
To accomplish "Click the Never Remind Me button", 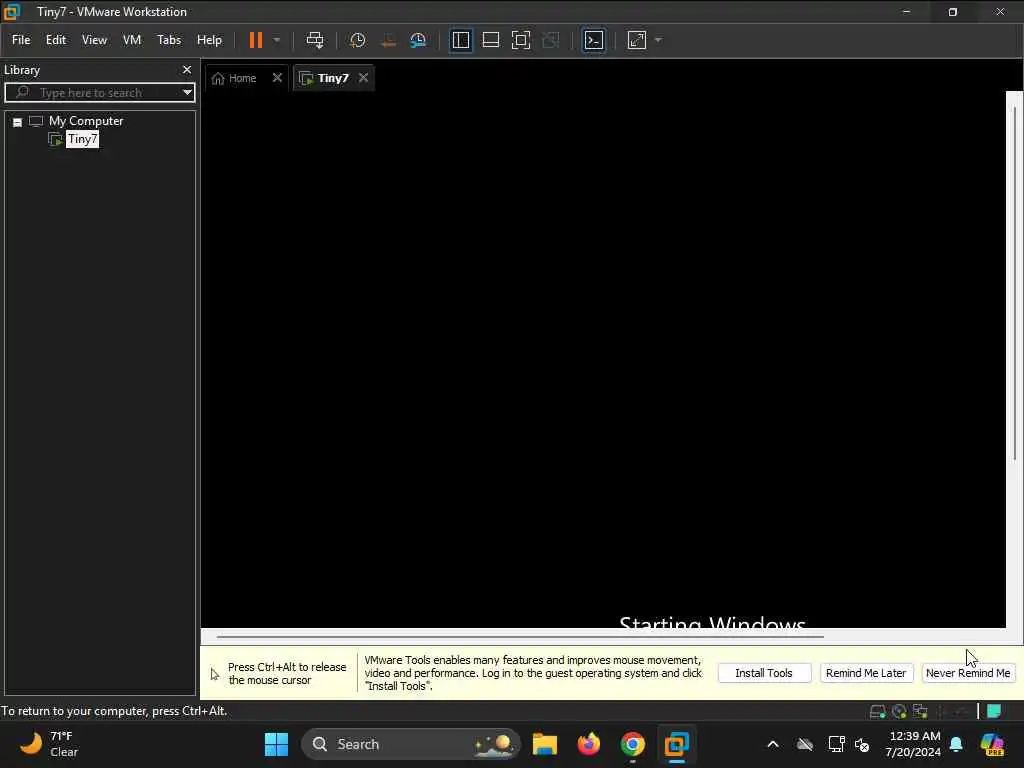I will pyautogui.click(x=968, y=673).
